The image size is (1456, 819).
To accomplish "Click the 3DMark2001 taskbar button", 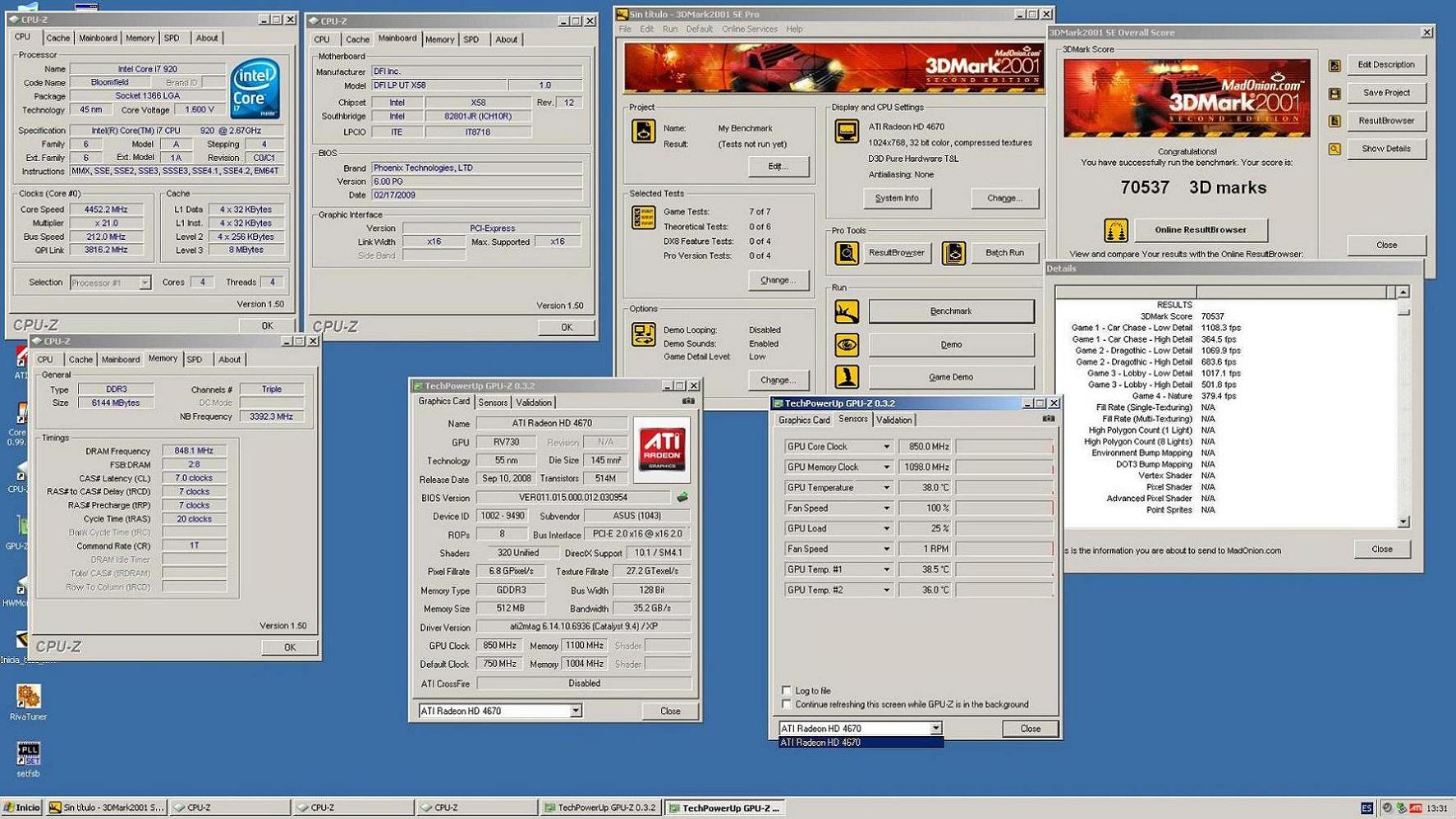I will pos(107,807).
